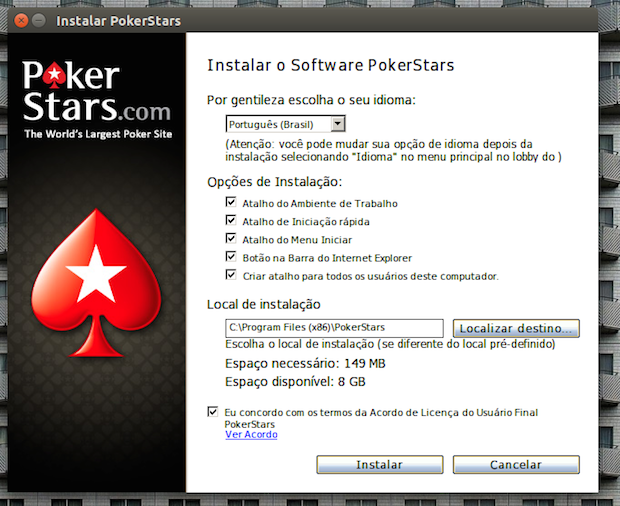Click the 'Instalar PokerStars' title bar text
Screen dimensions: 620x506
[x=119, y=21]
